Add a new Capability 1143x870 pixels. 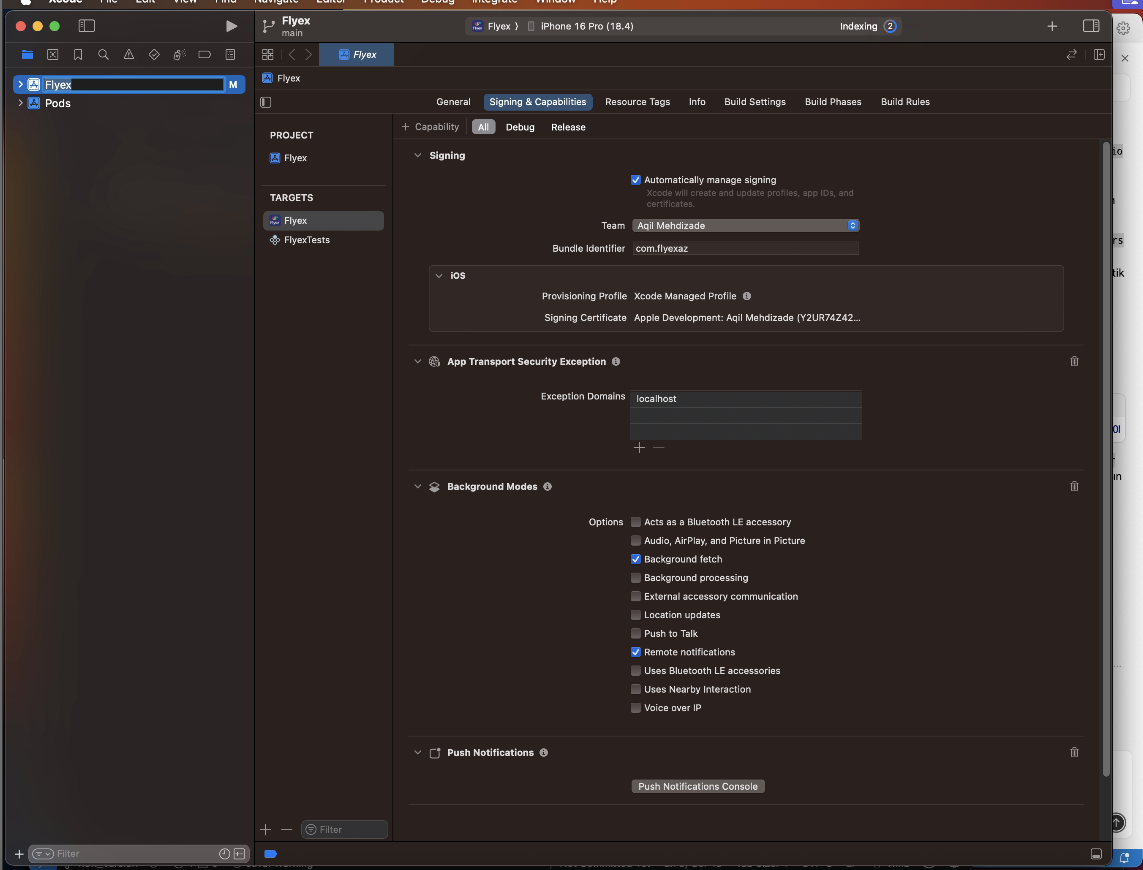tap(430, 127)
